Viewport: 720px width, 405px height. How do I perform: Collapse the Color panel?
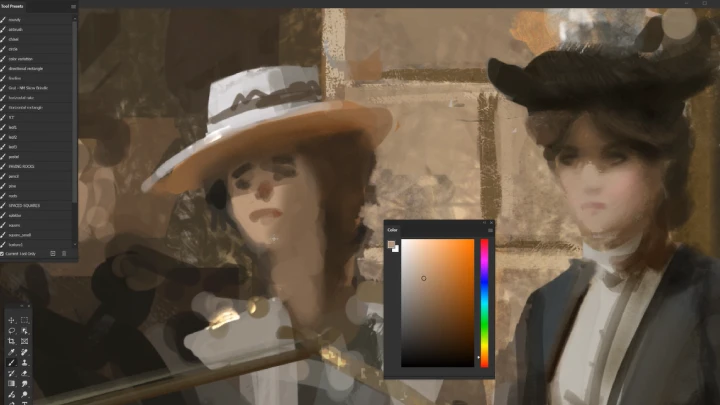484,223
